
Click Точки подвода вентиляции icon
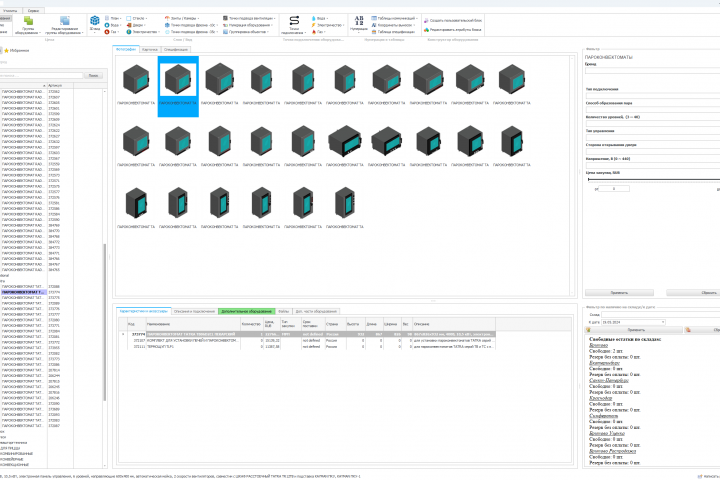tap(225, 18)
